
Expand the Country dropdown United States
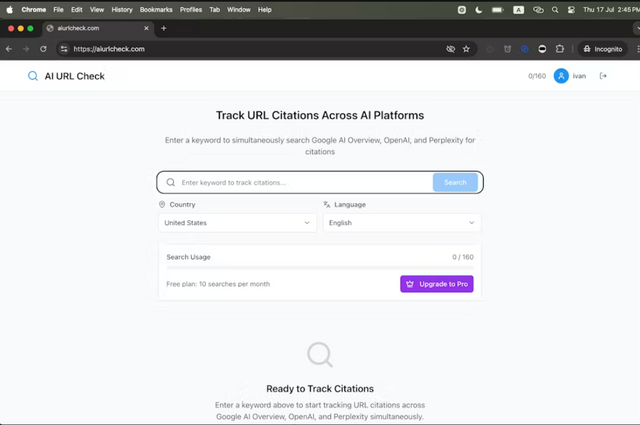237,223
